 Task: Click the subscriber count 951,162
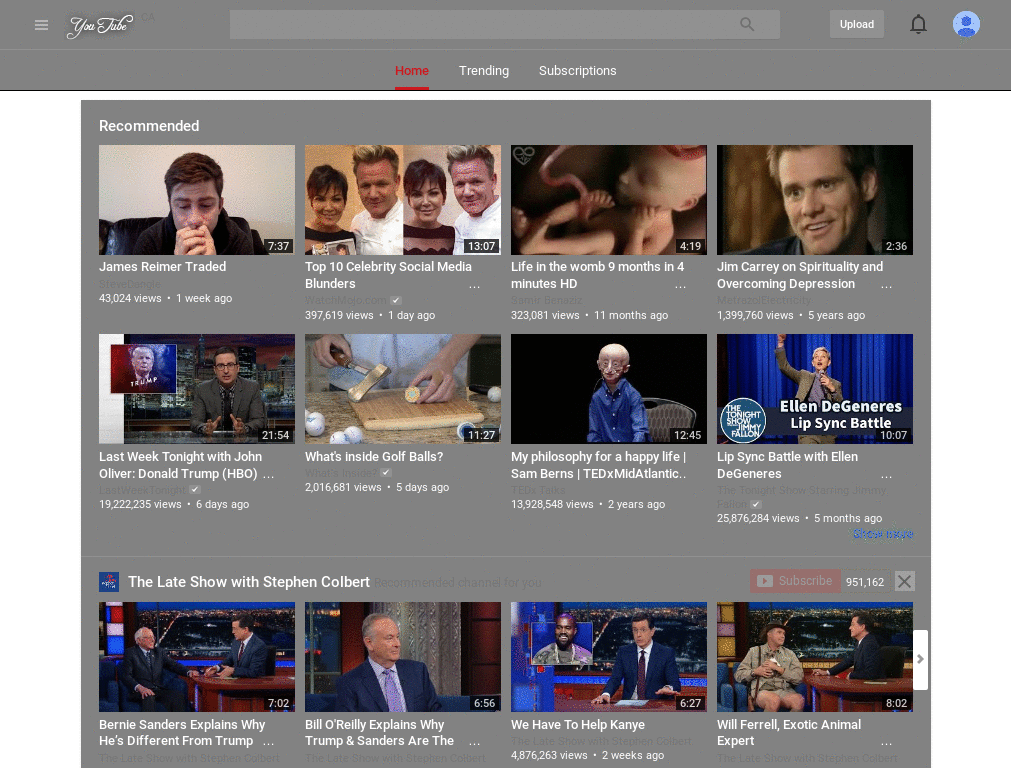coord(865,582)
